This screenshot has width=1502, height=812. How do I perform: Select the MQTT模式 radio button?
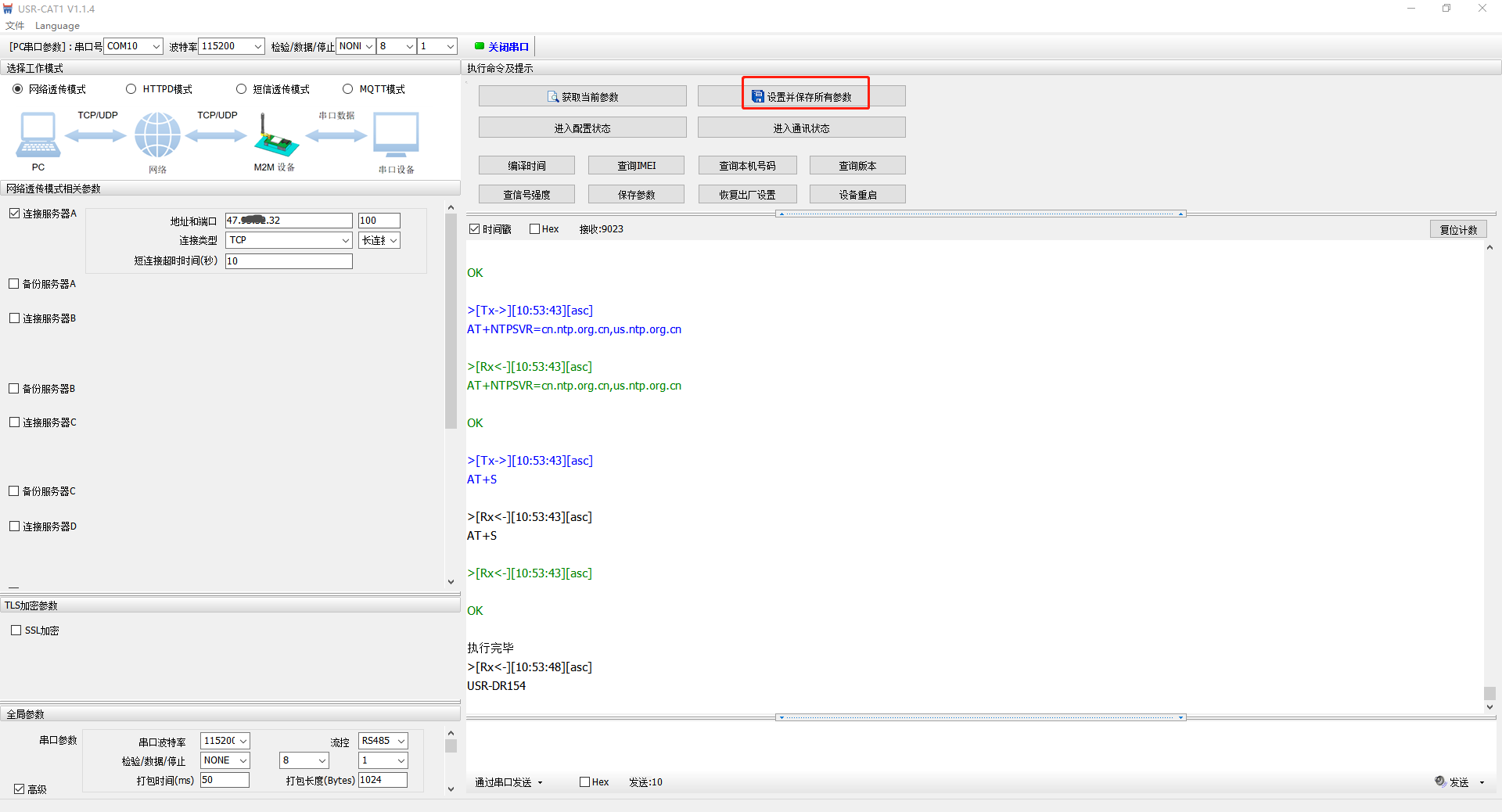point(348,89)
